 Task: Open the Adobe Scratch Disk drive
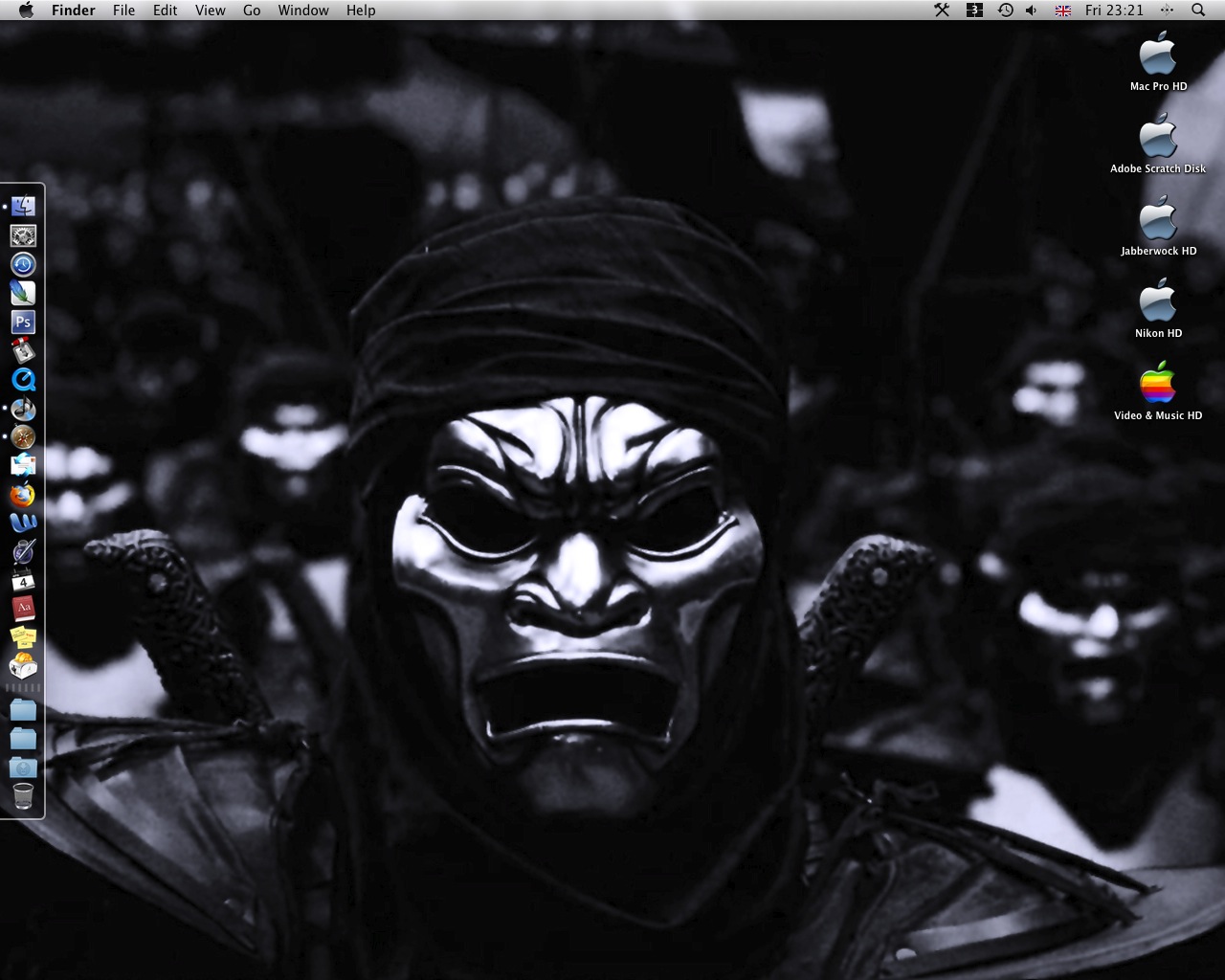point(1158,143)
